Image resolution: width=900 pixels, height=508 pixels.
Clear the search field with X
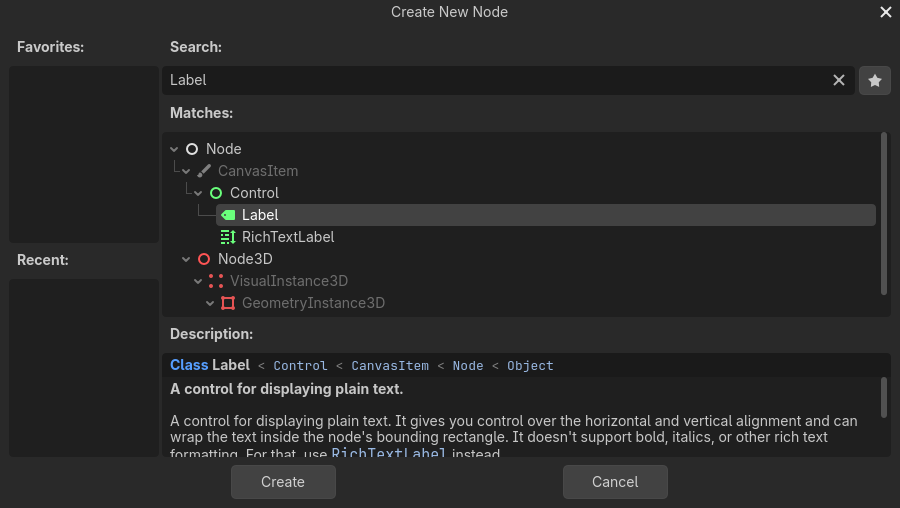pos(839,80)
